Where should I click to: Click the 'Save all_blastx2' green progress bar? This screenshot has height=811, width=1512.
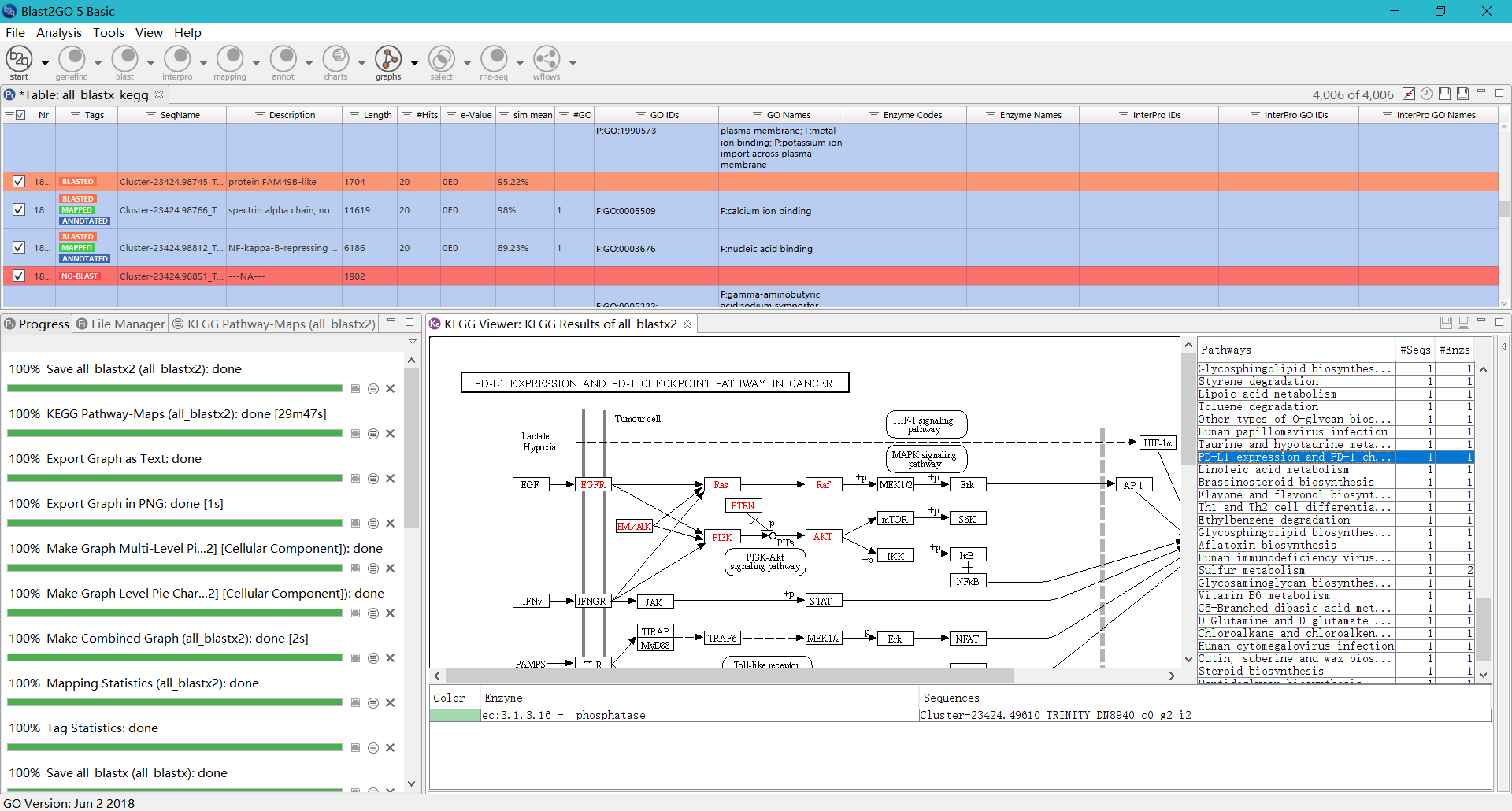coord(175,388)
